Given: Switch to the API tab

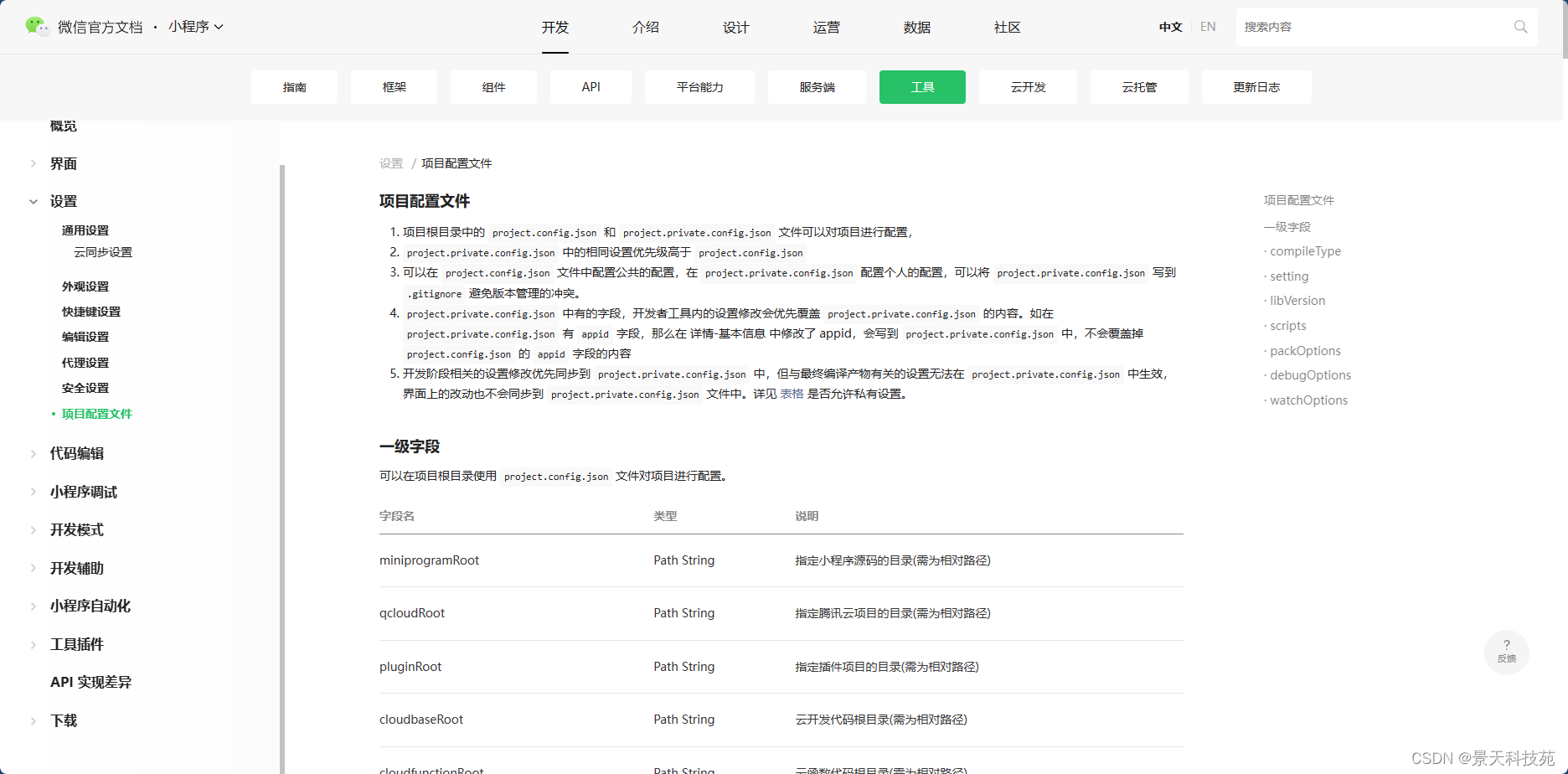Looking at the screenshot, I should [x=591, y=86].
